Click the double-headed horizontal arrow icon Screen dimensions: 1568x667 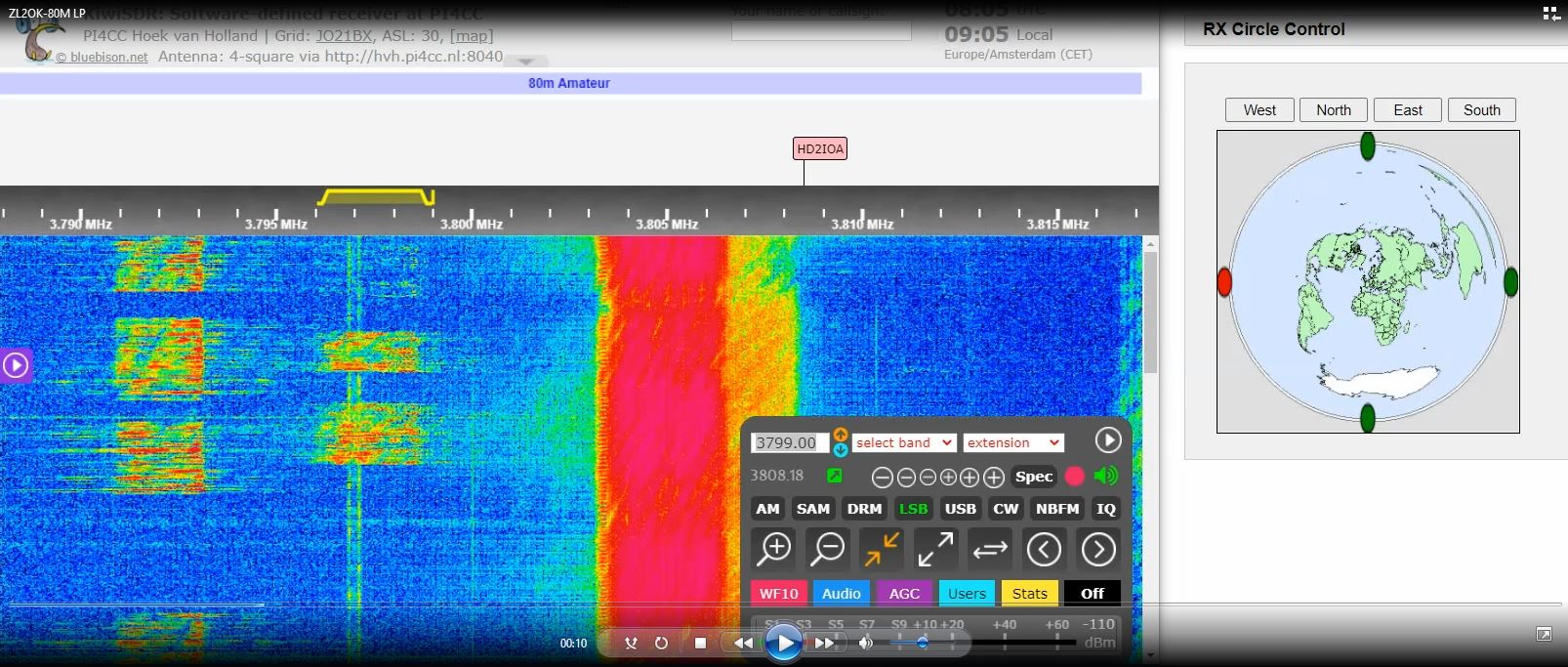pos(990,550)
